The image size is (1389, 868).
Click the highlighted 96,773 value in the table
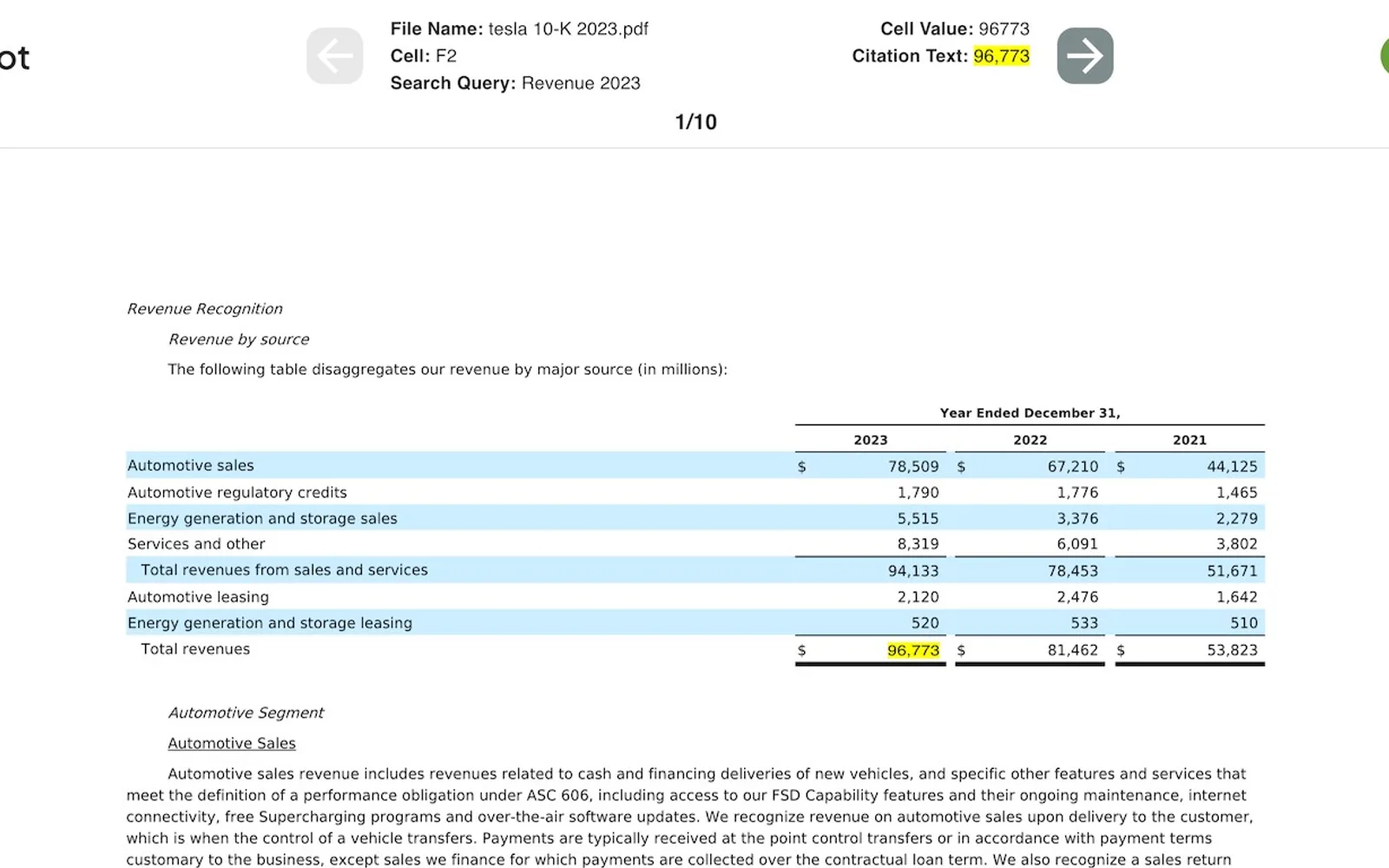point(913,650)
